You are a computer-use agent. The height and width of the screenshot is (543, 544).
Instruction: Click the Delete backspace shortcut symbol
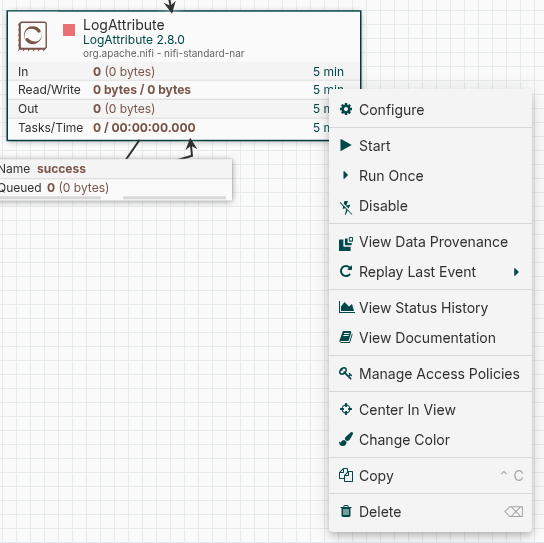514,511
